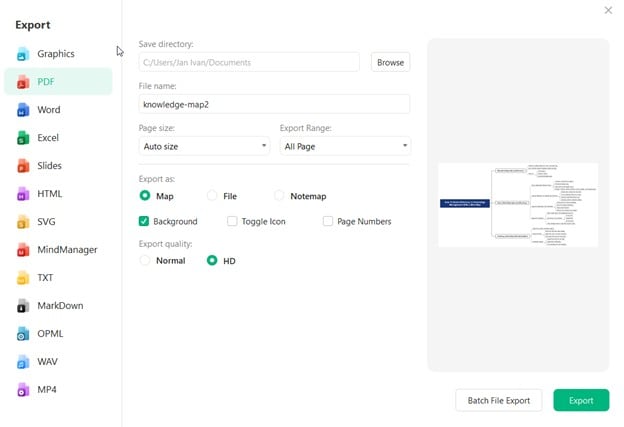Select the Notemap radio button
The height and width of the screenshot is (427, 624).
[279, 195]
